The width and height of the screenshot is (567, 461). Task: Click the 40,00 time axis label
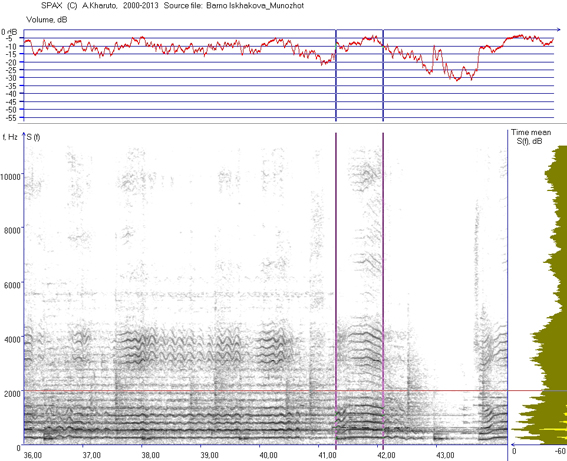[x=268, y=455]
